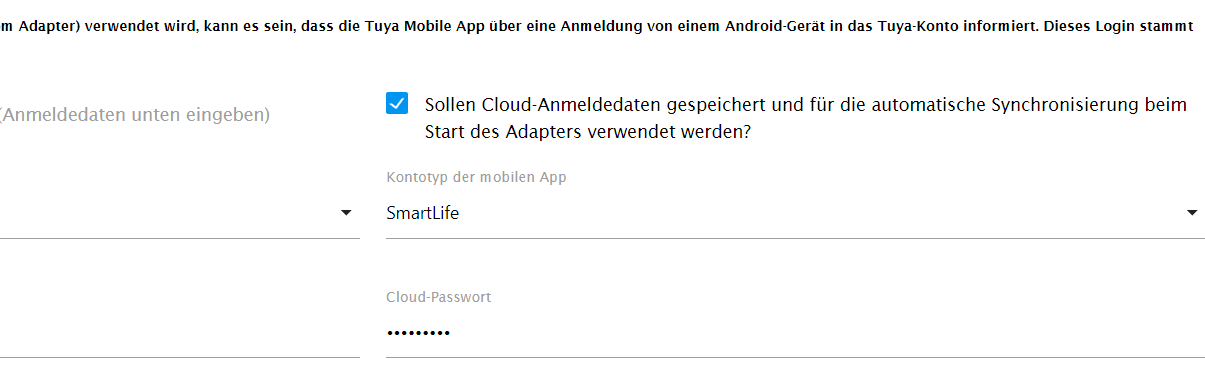Expand the arrow beside the SmartLife selection
Image resolution: width=1205 pixels, height=385 pixels.
(x=1192, y=213)
